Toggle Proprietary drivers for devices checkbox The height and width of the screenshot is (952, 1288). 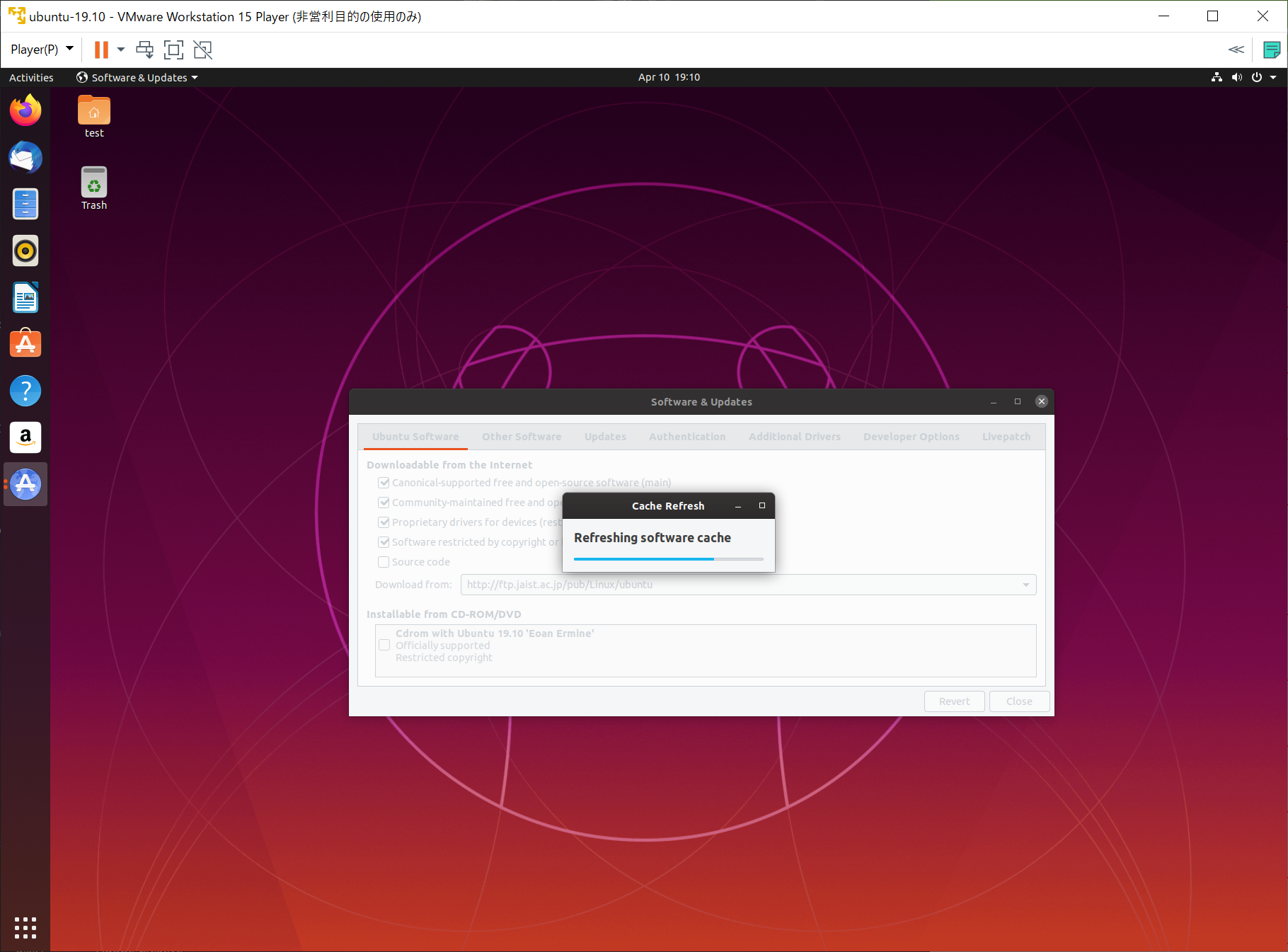point(384,522)
